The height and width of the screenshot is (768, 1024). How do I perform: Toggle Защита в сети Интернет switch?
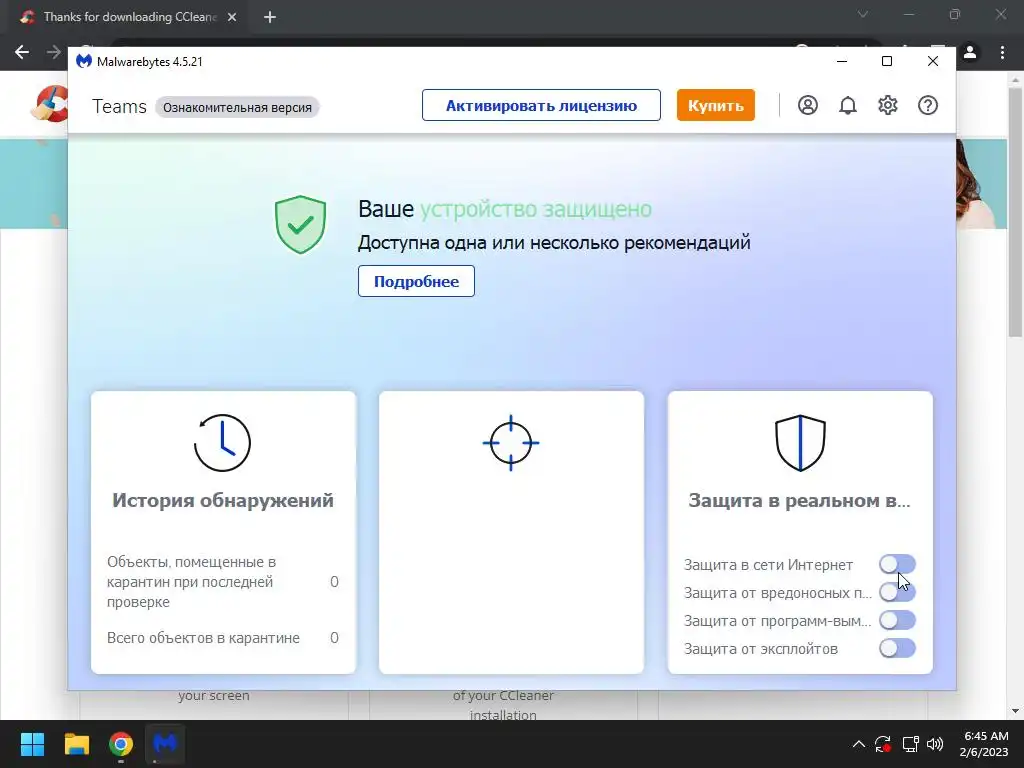pyautogui.click(x=897, y=564)
